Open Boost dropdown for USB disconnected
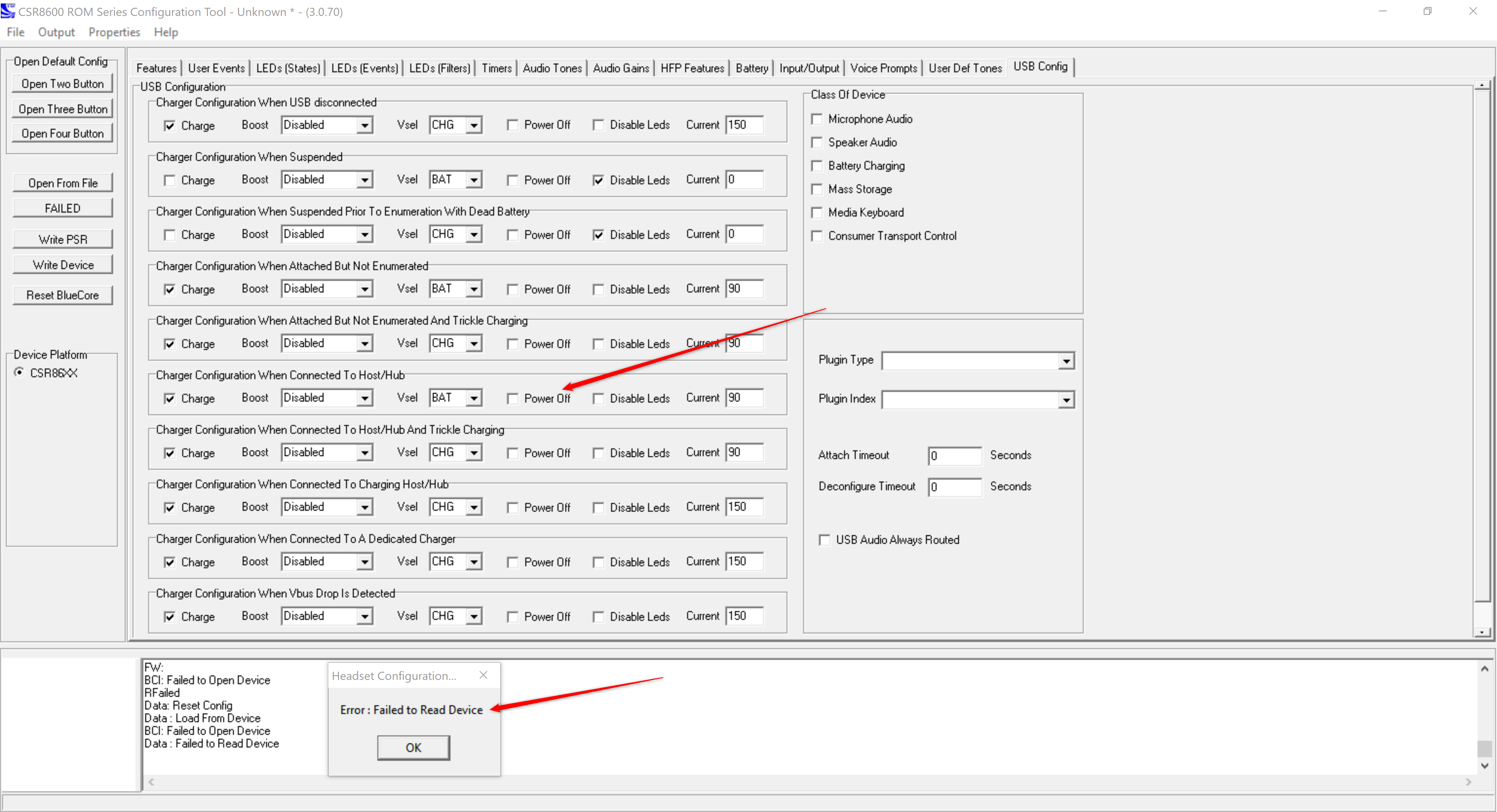Image resolution: width=1497 pixels, height=812 pixels. (x=365, y=125)
